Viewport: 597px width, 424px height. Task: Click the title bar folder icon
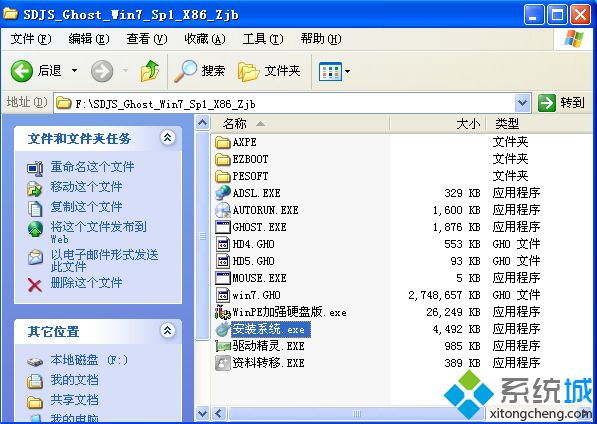click(x=10, y=14)
